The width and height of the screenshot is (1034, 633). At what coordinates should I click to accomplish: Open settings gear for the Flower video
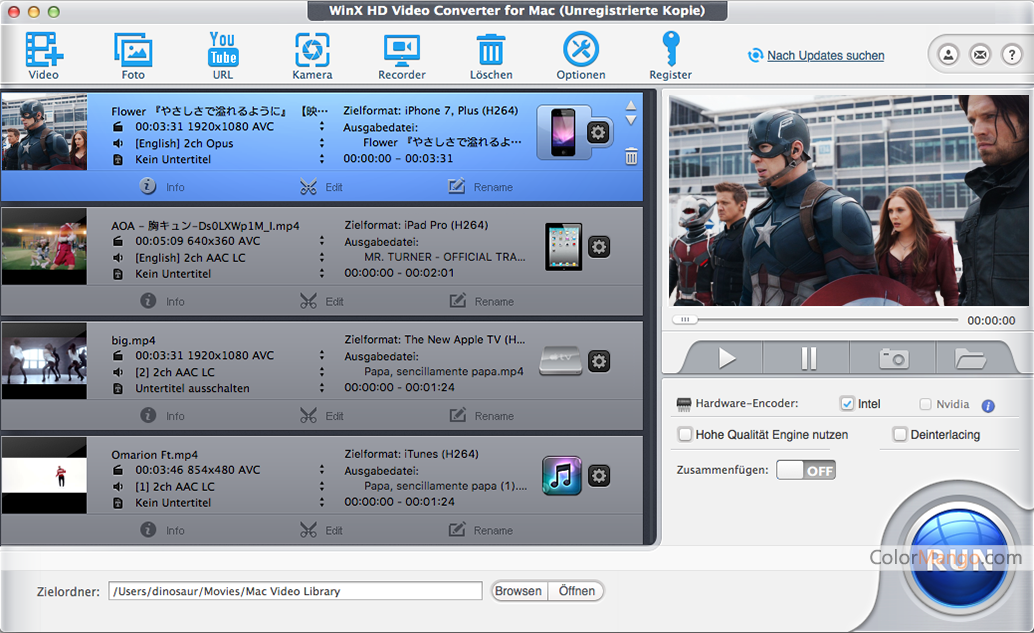pos(598,133)
